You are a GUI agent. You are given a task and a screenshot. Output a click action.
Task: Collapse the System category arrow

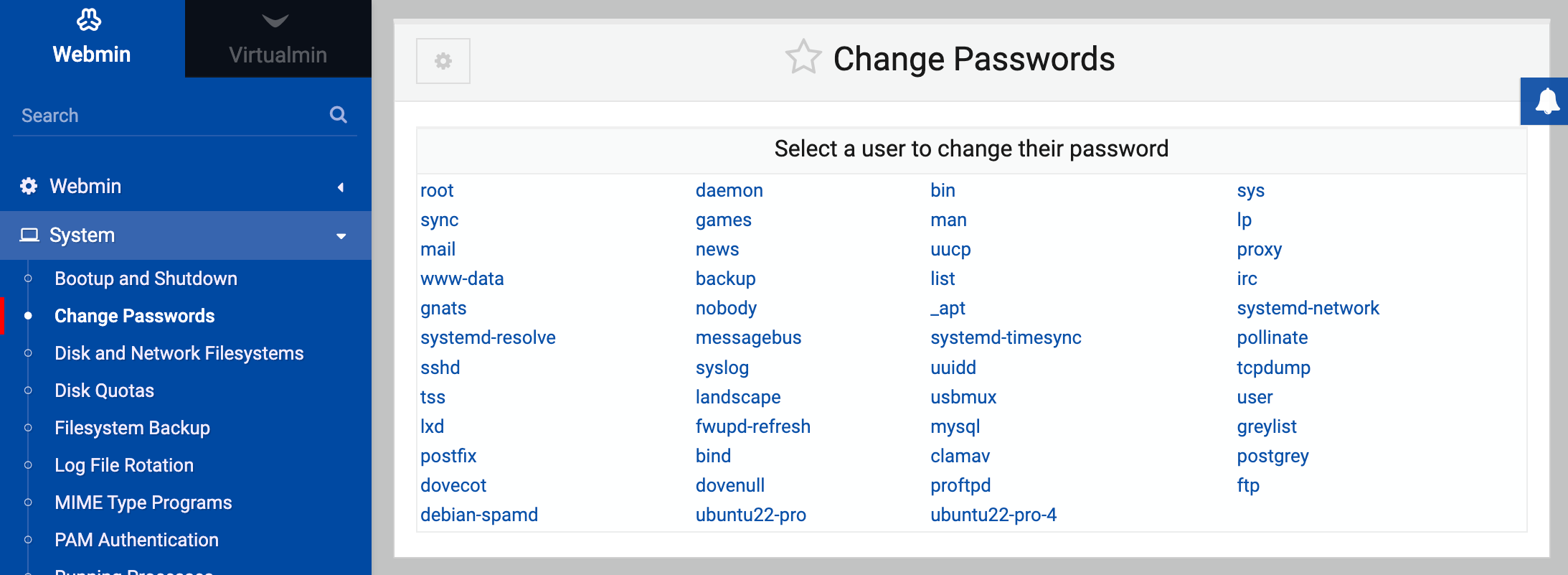click(x=341, y=236)
